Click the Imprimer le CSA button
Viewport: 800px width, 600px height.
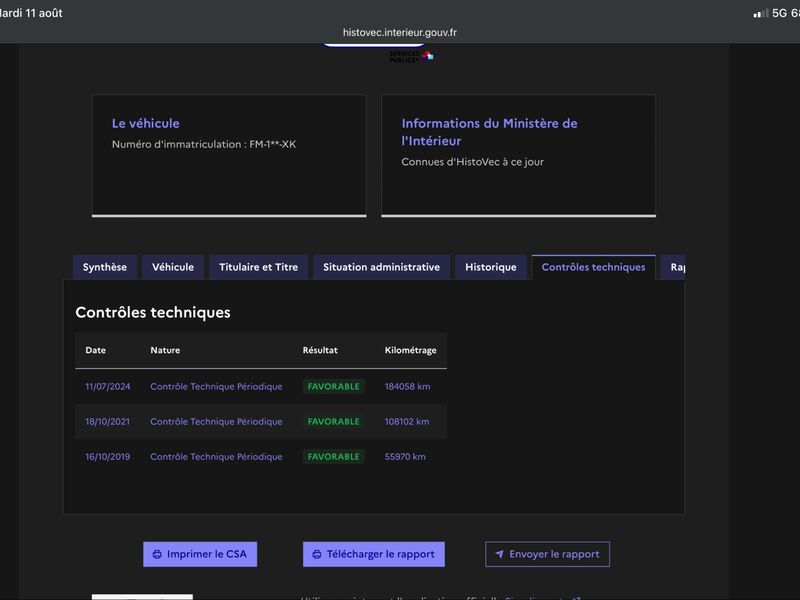pyautogui.click(x=200, y=554)
